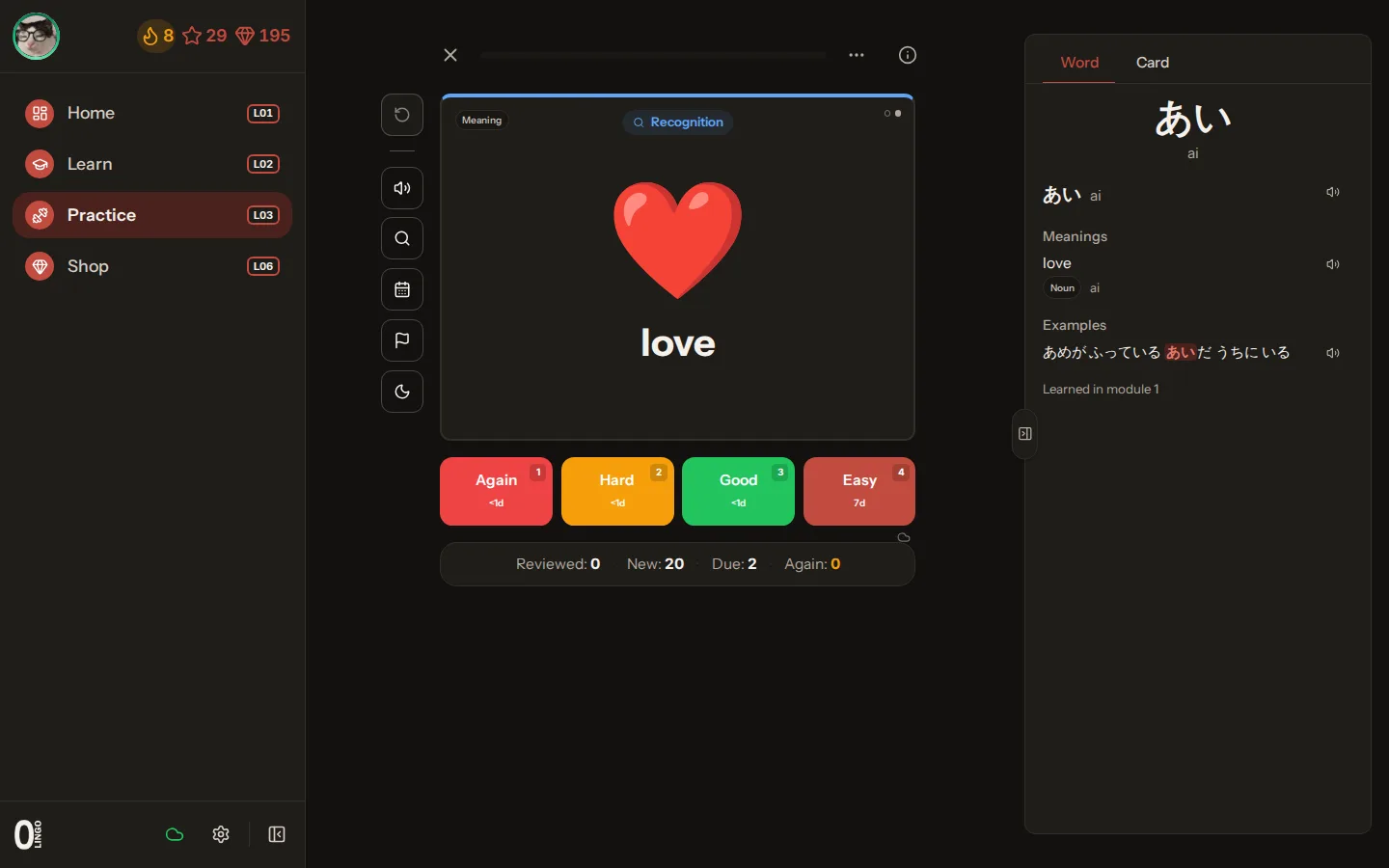Play audio for meaning love

tap(1333, 264)
